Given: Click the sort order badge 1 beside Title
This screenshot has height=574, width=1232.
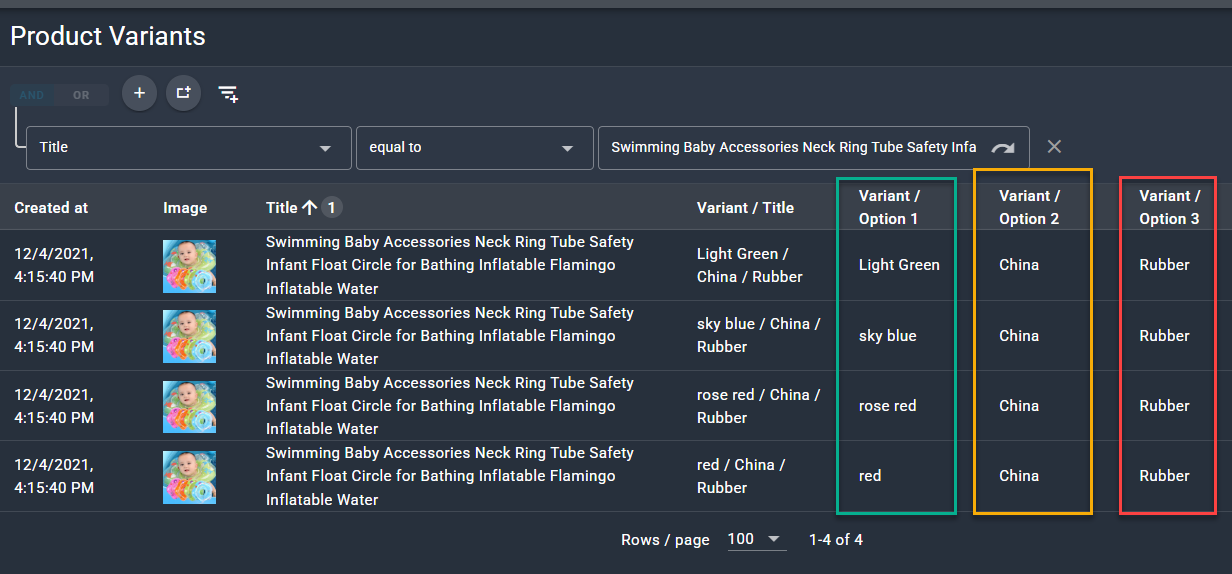Looking at the screenshot, I should point(332,207).
